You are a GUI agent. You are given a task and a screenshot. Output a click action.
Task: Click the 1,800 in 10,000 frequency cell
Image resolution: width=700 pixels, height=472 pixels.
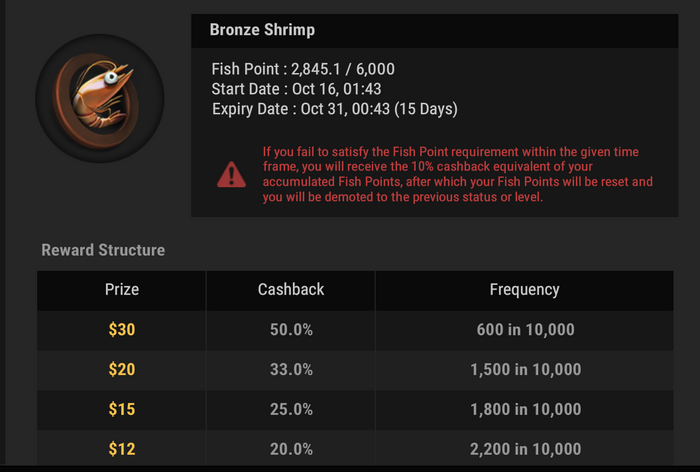point(525,409)
